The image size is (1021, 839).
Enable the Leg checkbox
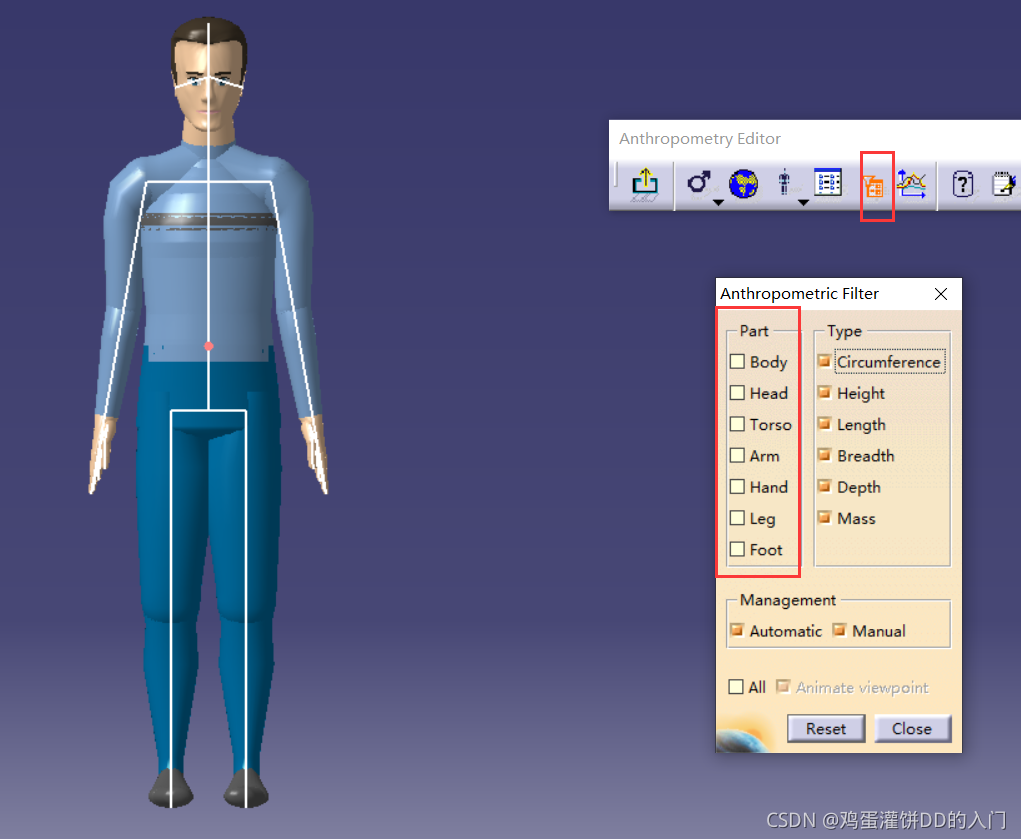(737, 518)
